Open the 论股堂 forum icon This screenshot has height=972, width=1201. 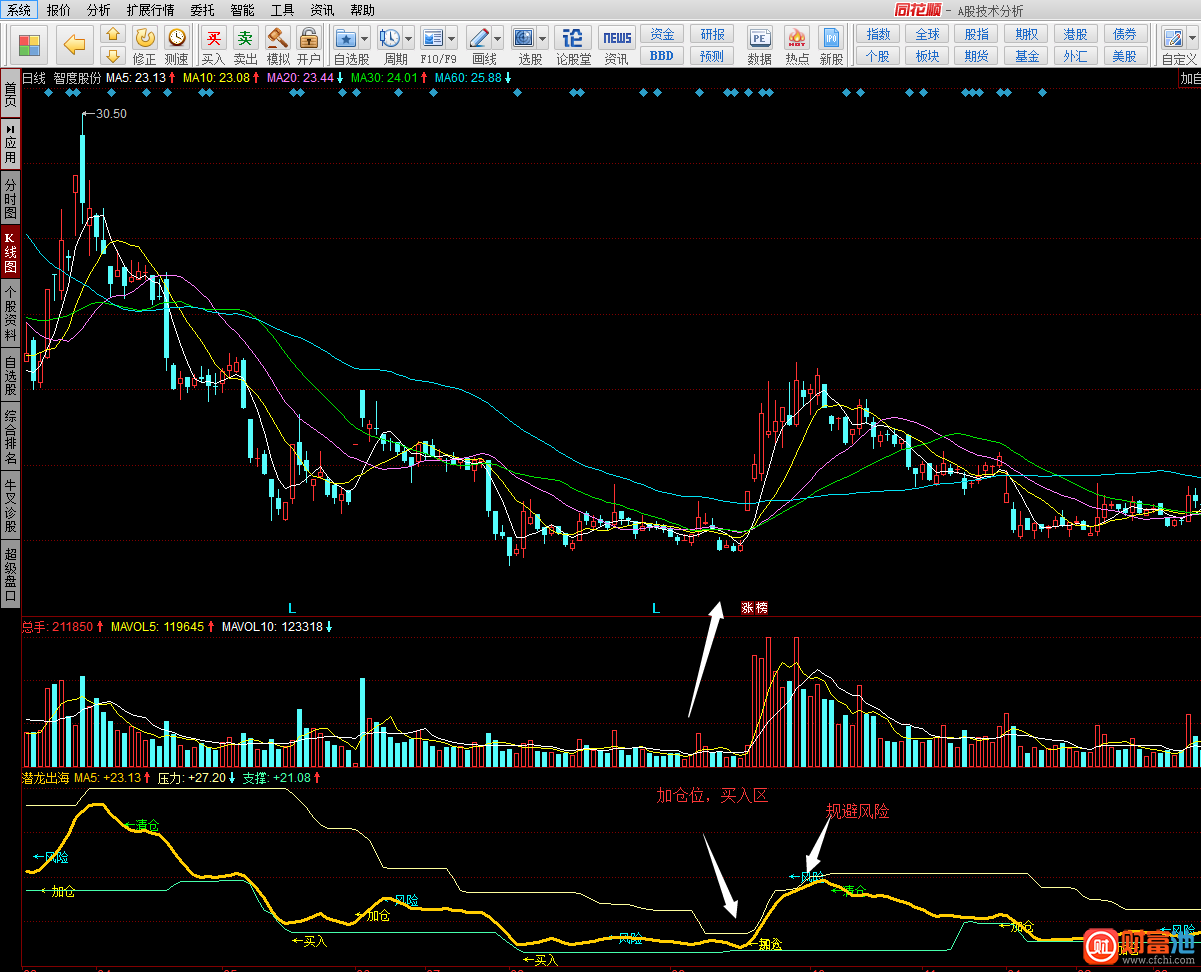click(x=573, y=38)
